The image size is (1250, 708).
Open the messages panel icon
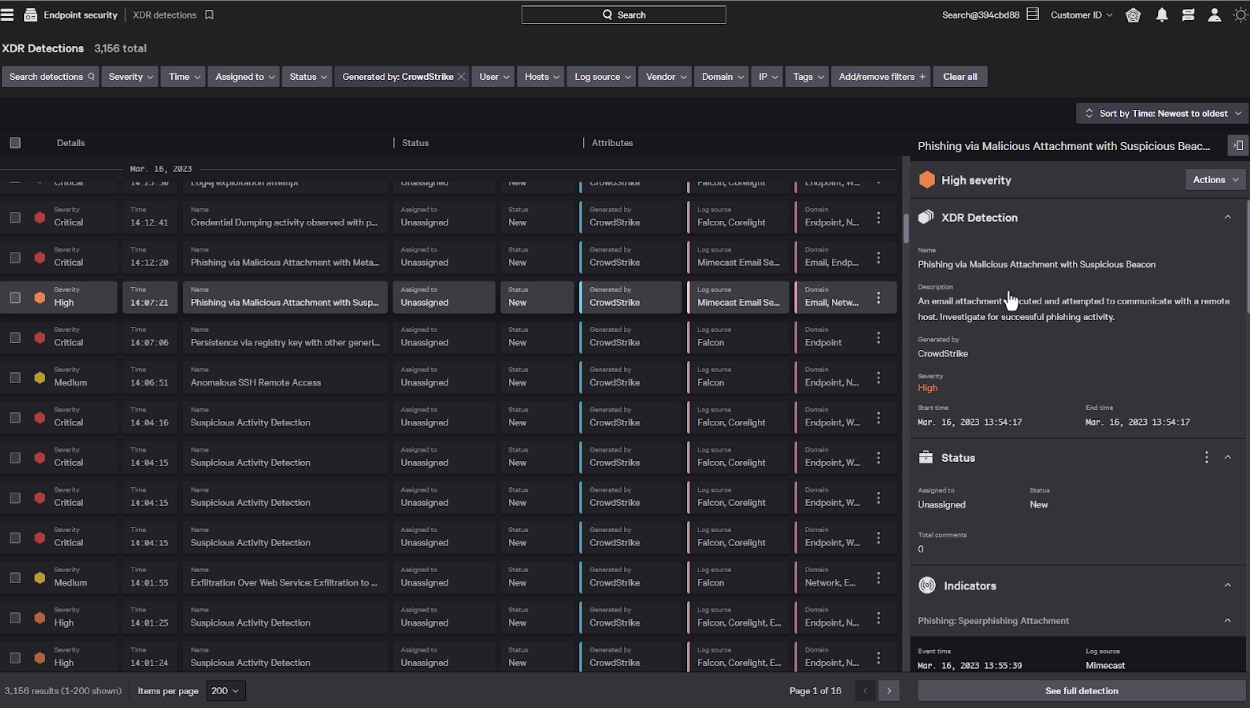1188,14
